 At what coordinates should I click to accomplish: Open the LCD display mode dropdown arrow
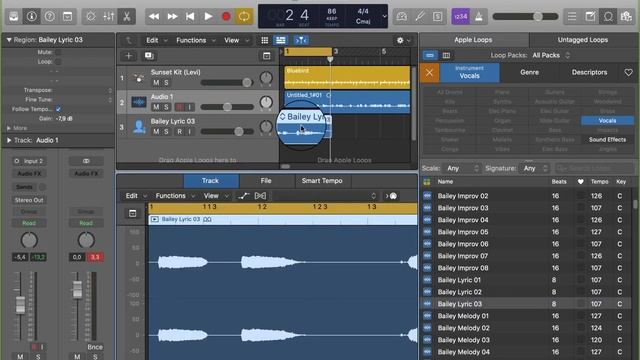[x=384, y=16]
